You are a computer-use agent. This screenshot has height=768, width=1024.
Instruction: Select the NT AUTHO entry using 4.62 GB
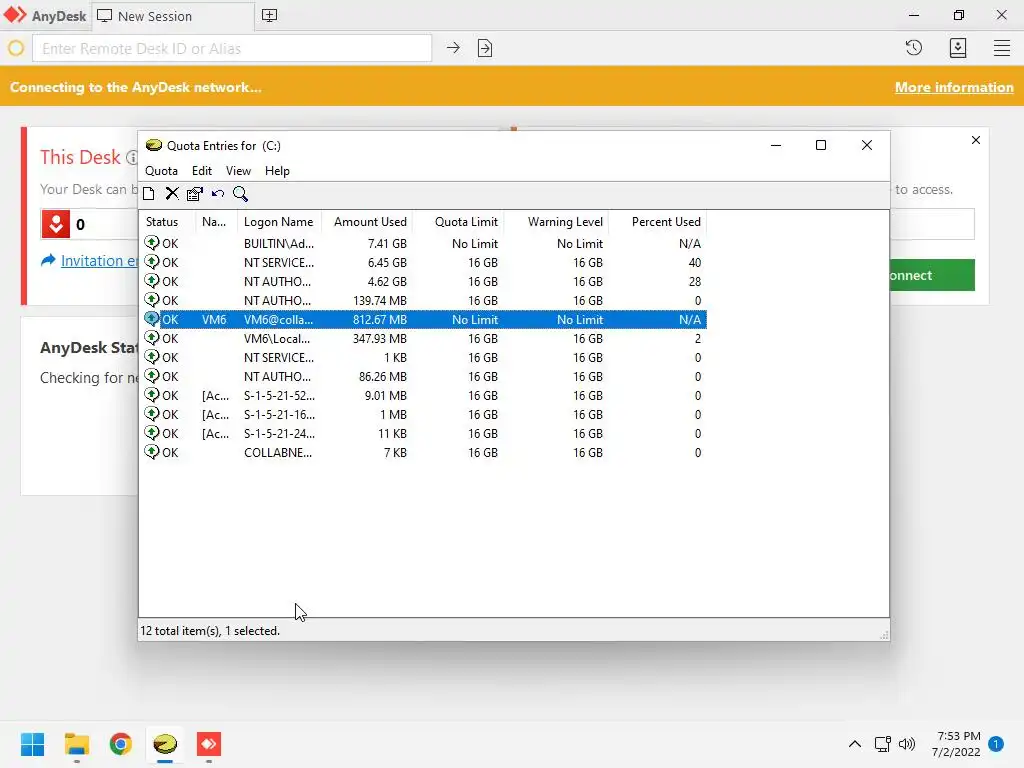coord(423,281)
